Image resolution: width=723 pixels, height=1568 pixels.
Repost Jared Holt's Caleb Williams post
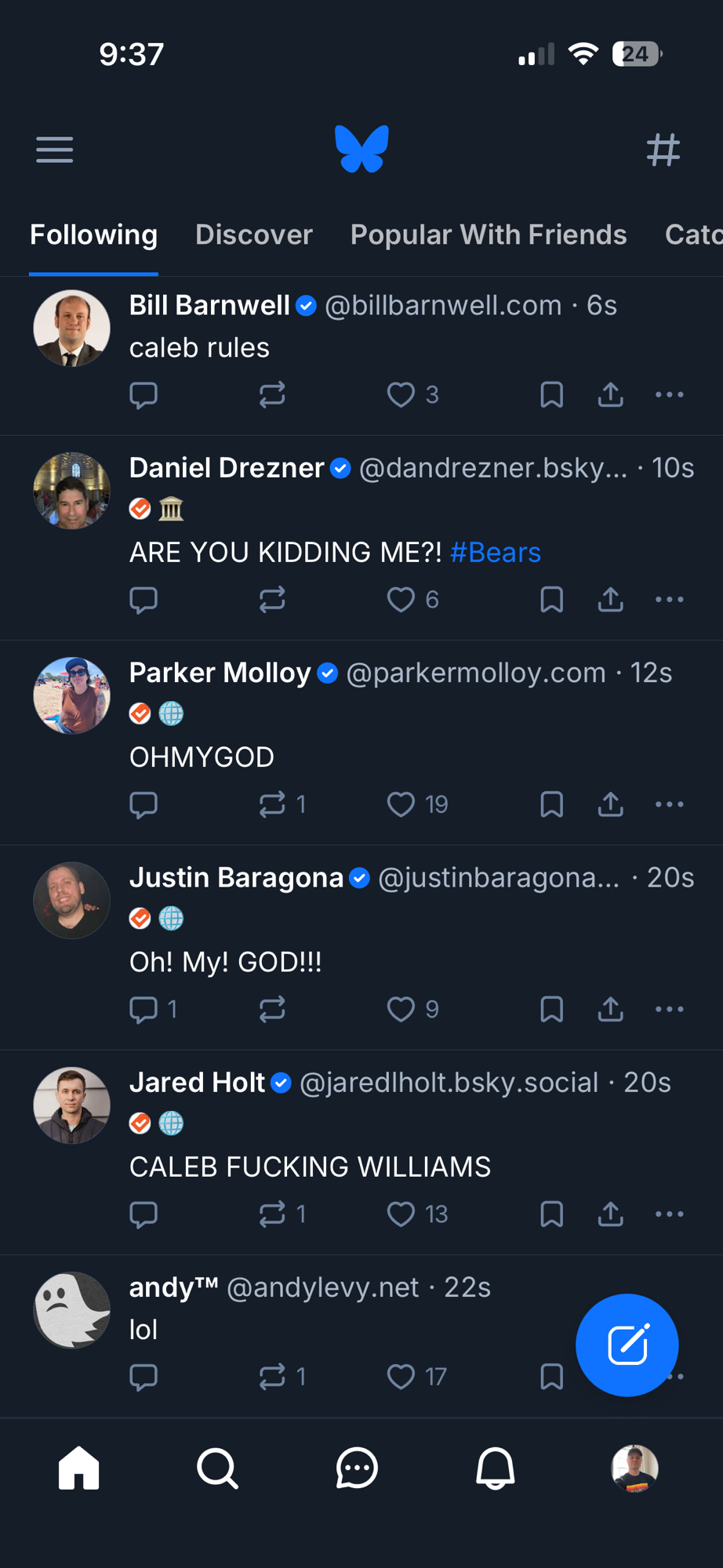[273, 1214]
